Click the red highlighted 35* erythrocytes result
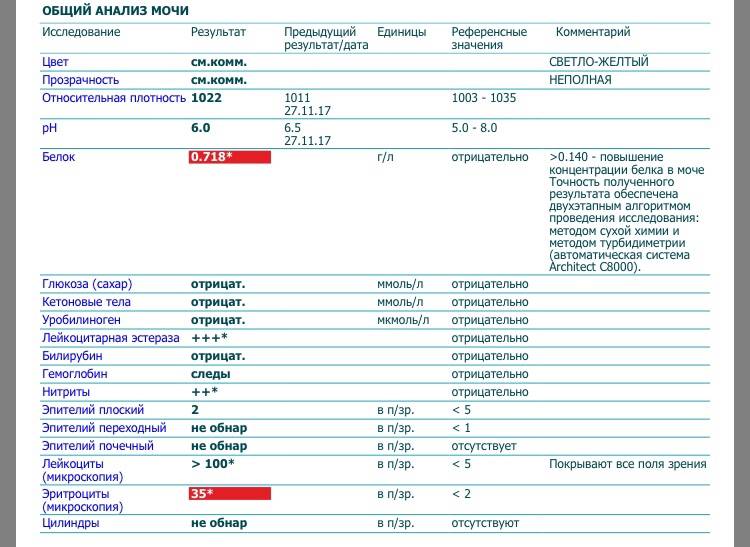Image resolution: width=750 pixels, height=547 pixels. point(230,493)
